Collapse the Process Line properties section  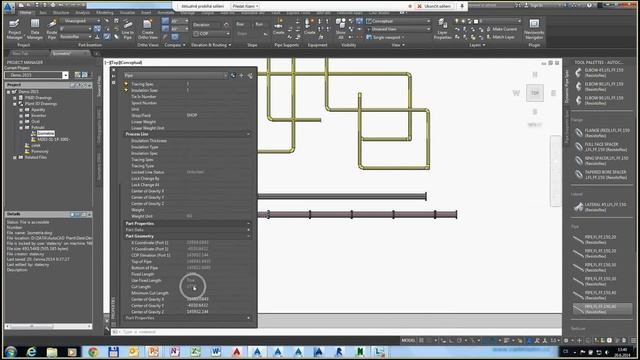pos(248,134)
